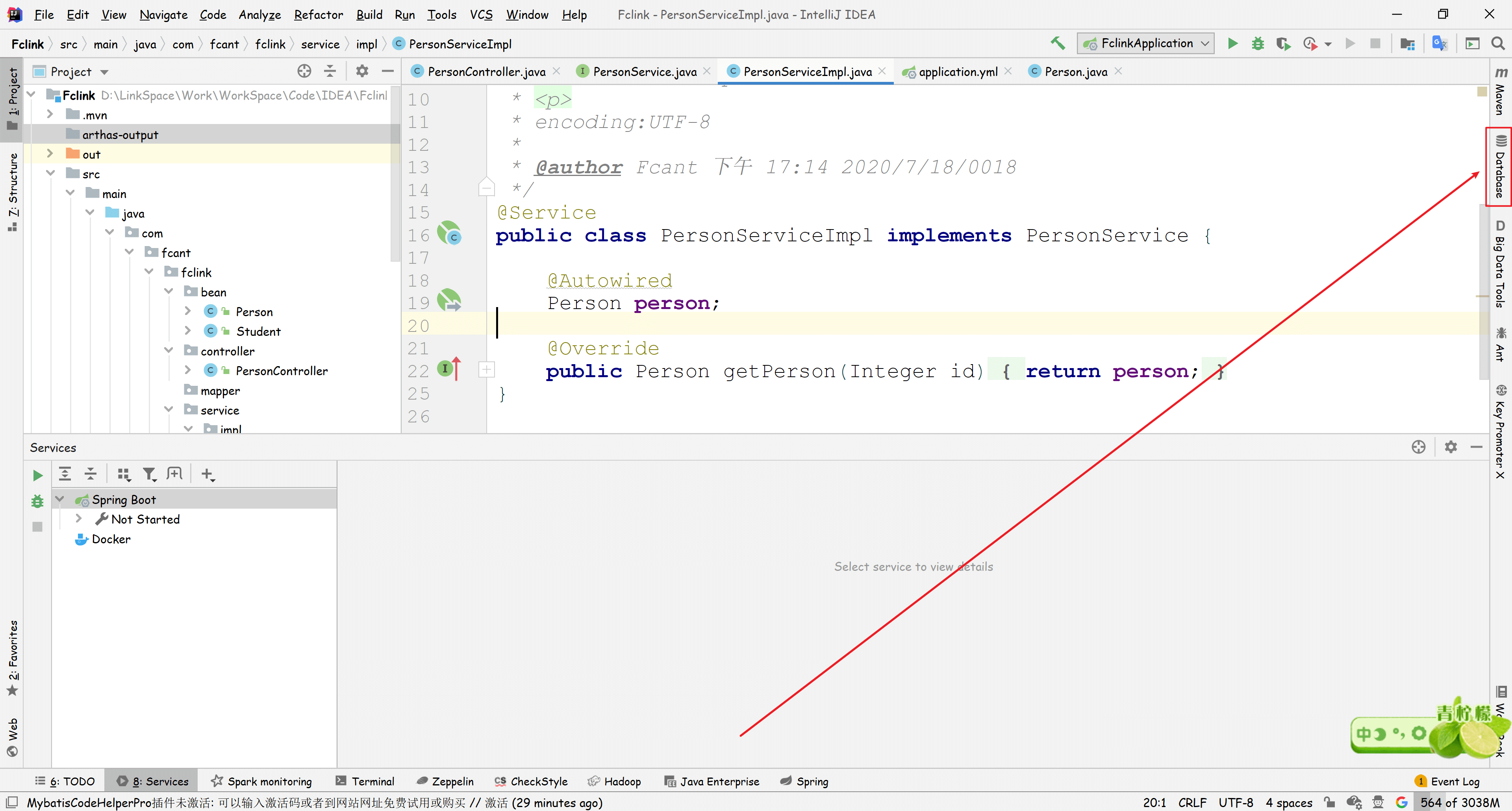This screenshot has height=811, width=1512.
Task: Open Search Everywhere magnifier icon
Action: coord(1497,43)
